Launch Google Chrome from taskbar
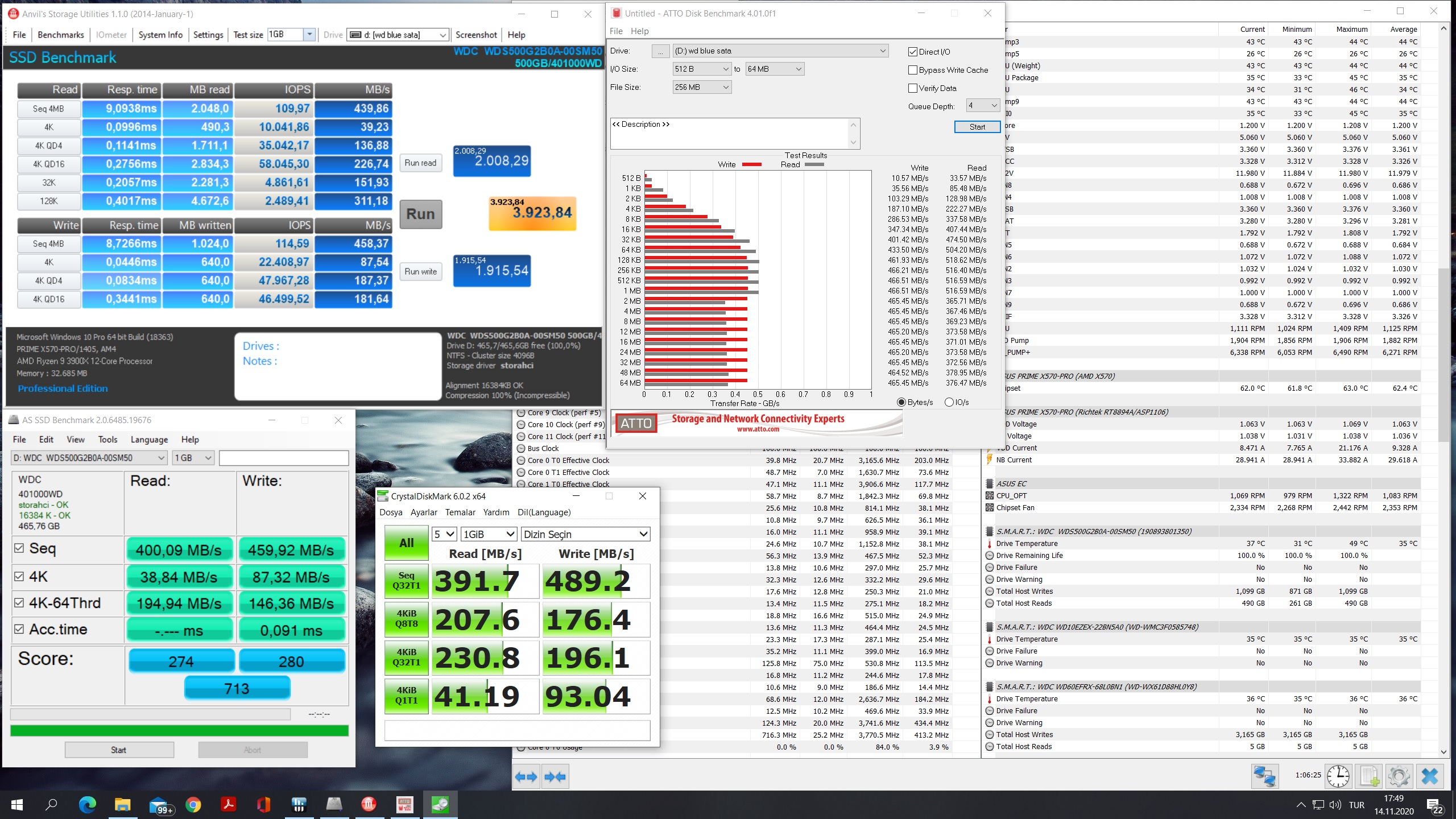1456x819 pixels. pos(193,805)
